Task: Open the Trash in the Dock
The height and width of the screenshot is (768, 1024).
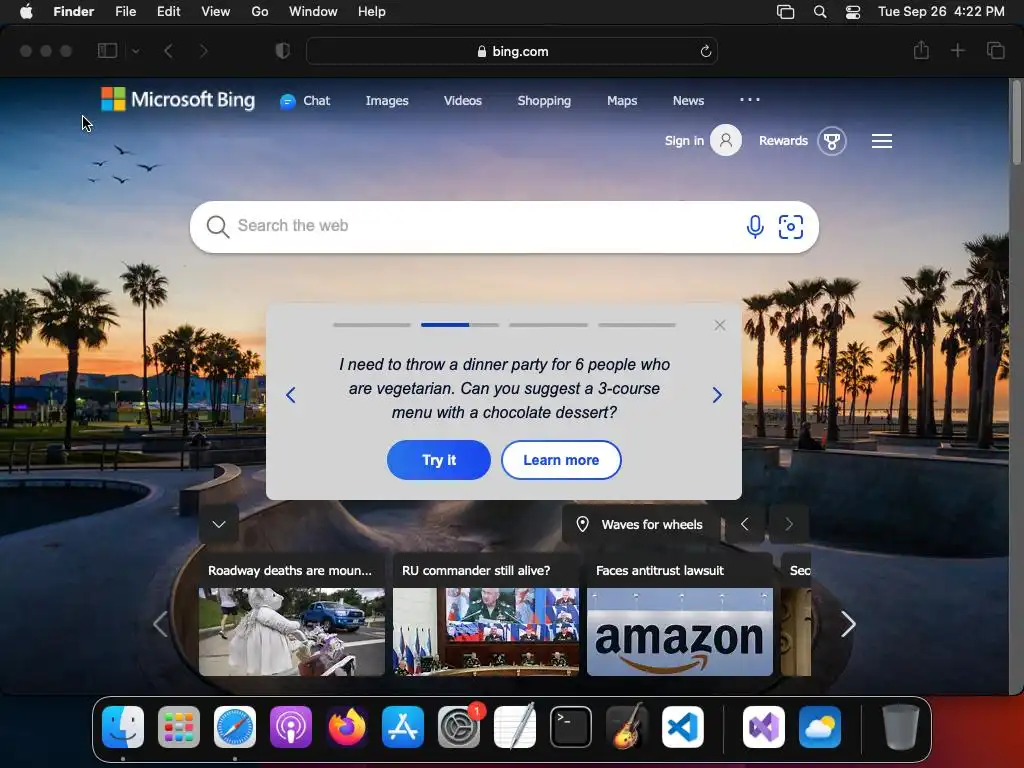Action: 901,727
